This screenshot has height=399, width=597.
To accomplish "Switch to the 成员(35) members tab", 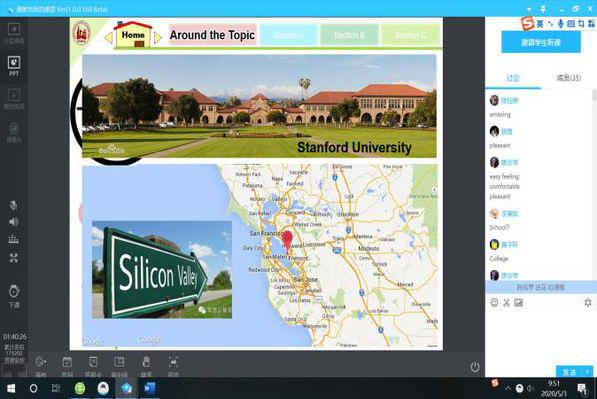I will (x=569, y=78).
